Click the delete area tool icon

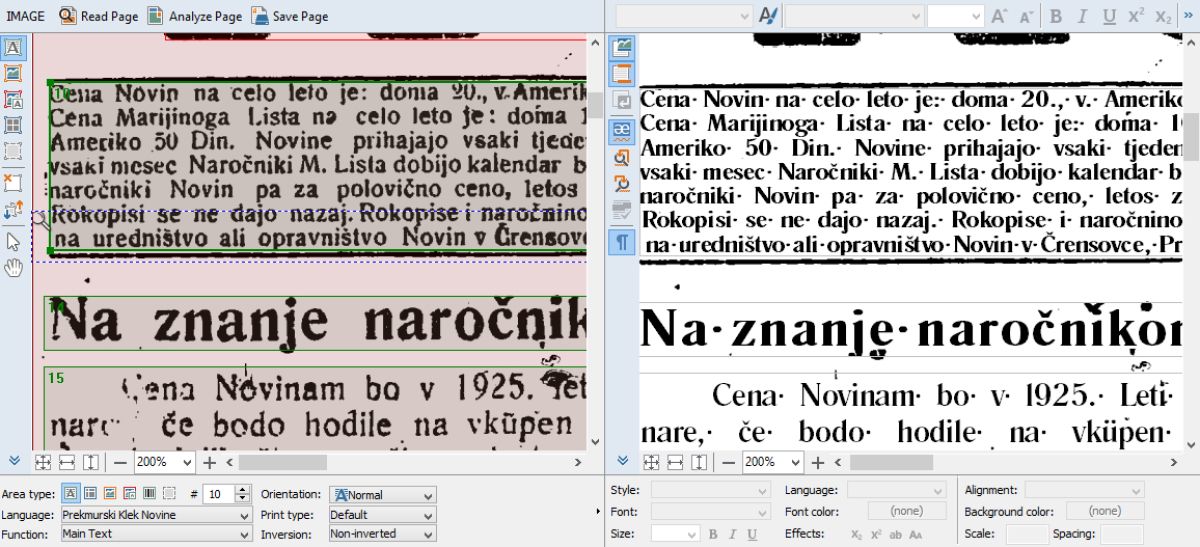14,182
